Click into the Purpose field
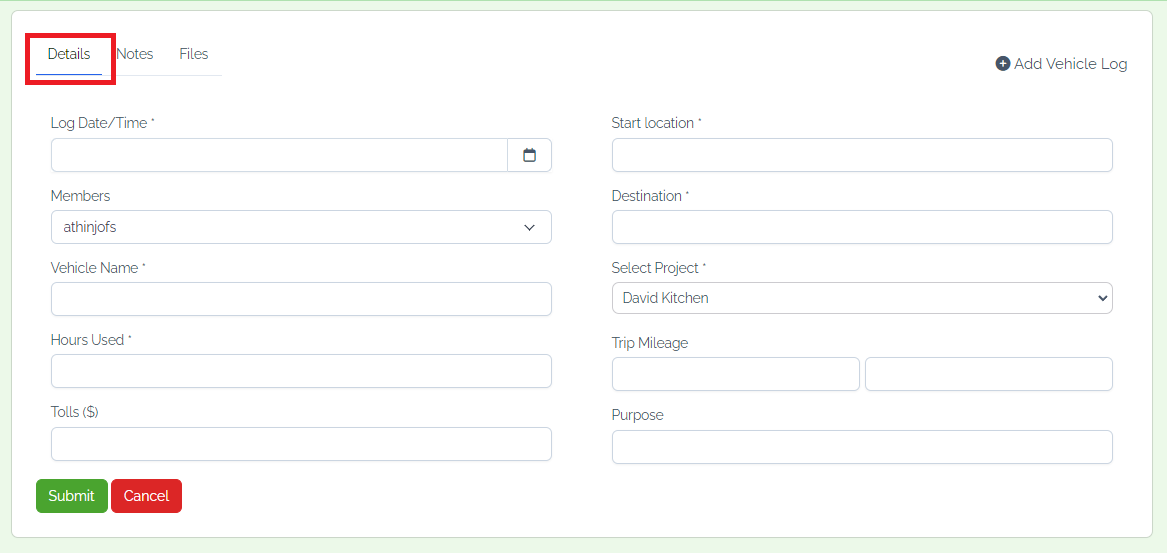Image resolution: width=1167 pixels, height=553 pixels. tap(862, 447)
